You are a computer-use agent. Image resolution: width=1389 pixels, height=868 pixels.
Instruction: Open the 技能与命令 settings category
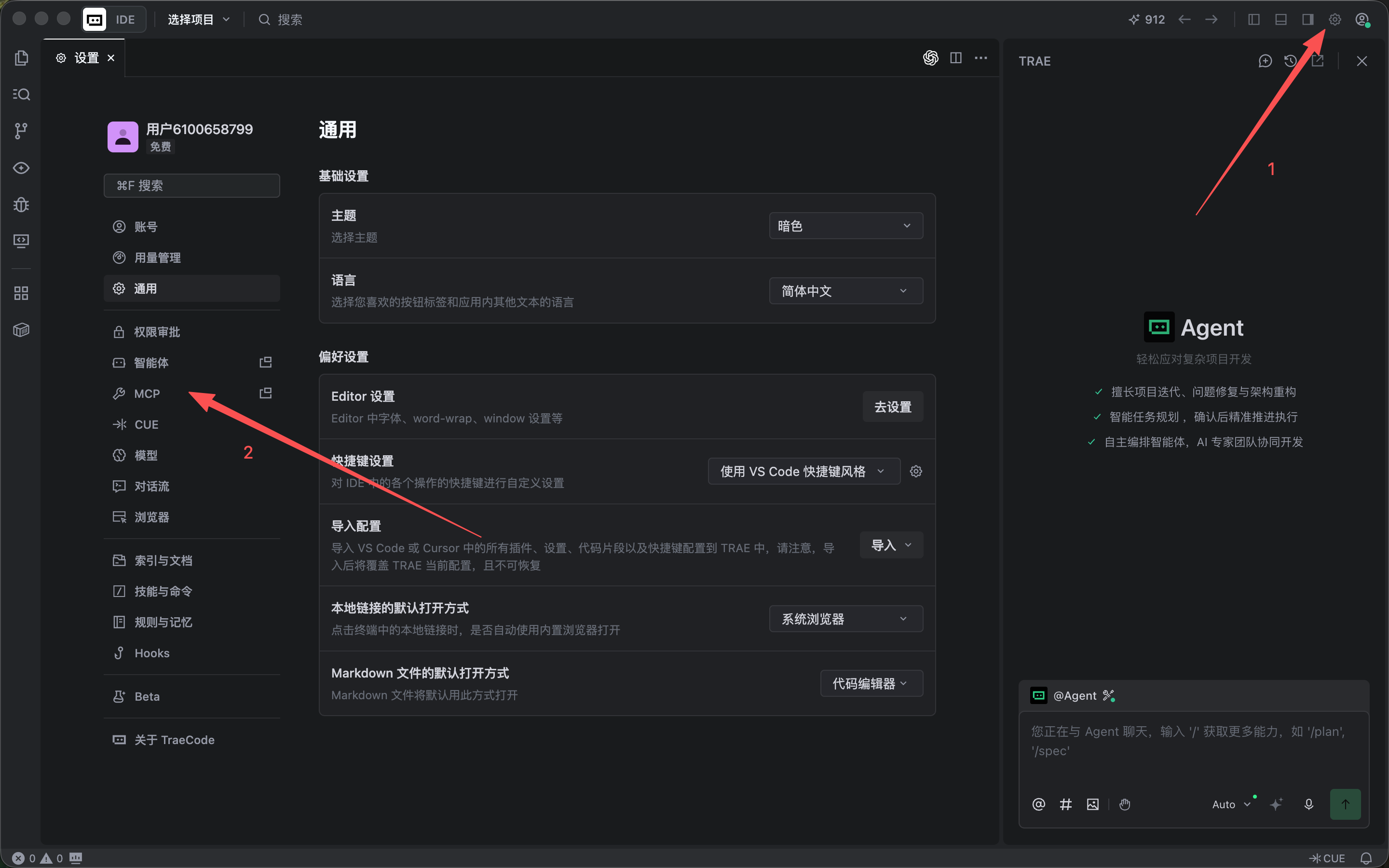tap(191, 591)
